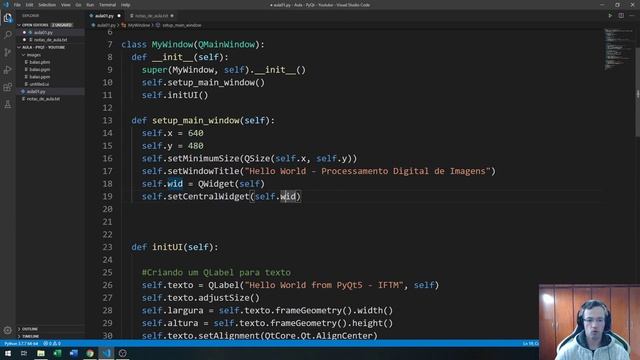Open the editor More Actions ellipsis

point(632,16)
